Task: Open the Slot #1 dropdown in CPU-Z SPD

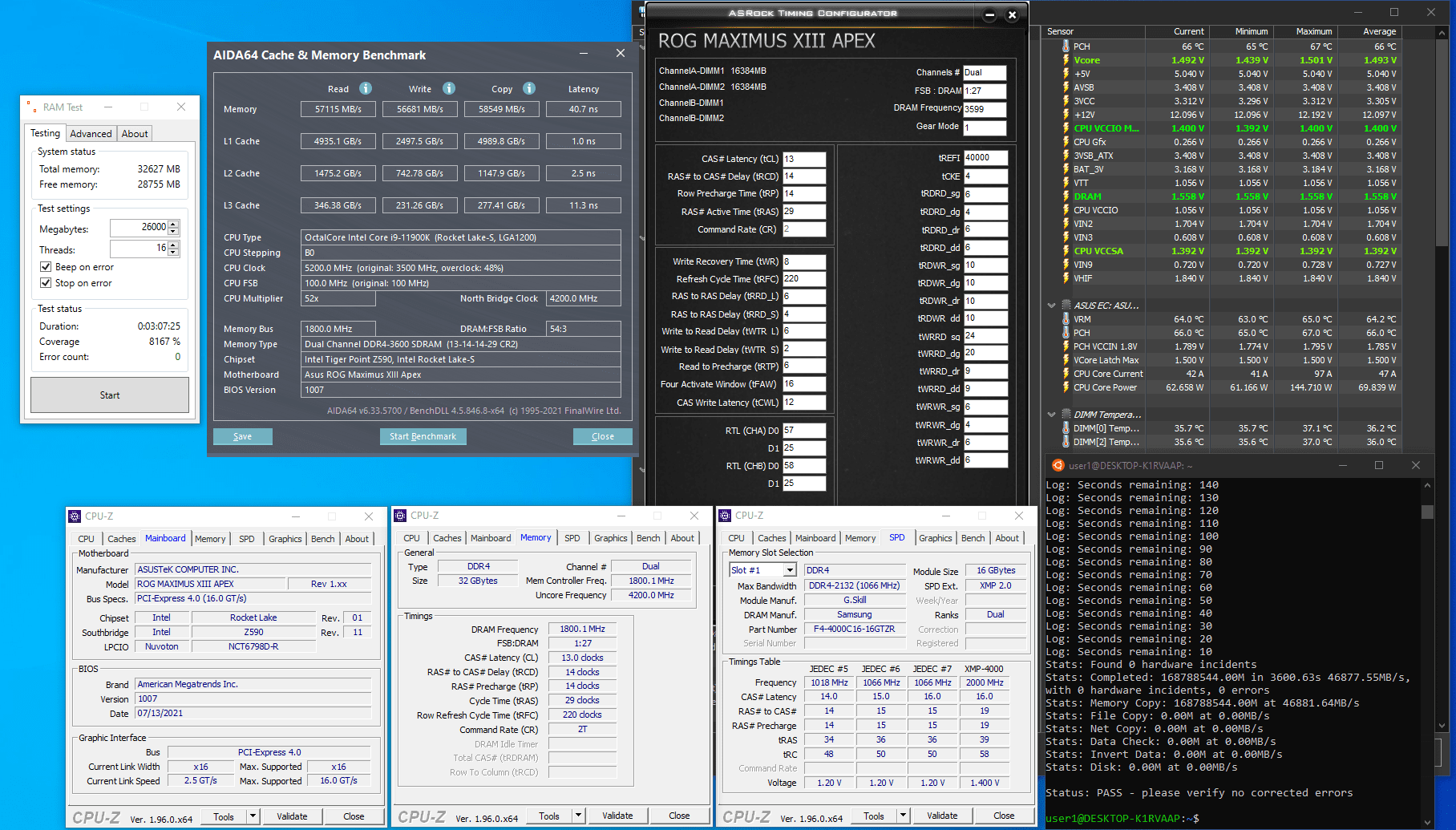Action: click(790, 570)
